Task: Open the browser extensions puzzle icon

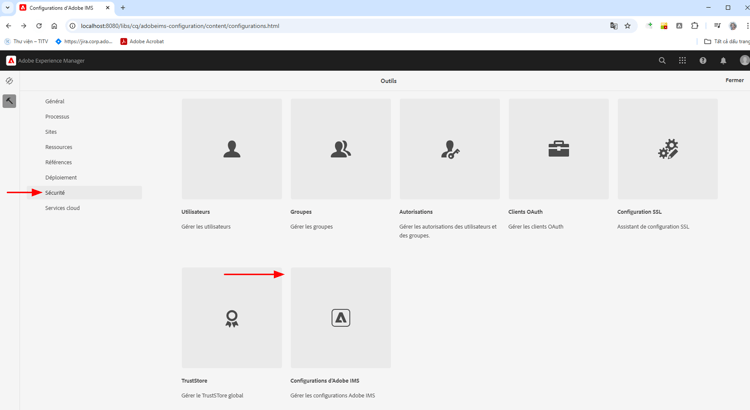Action: pyautogui.click(x=695, y=26)
